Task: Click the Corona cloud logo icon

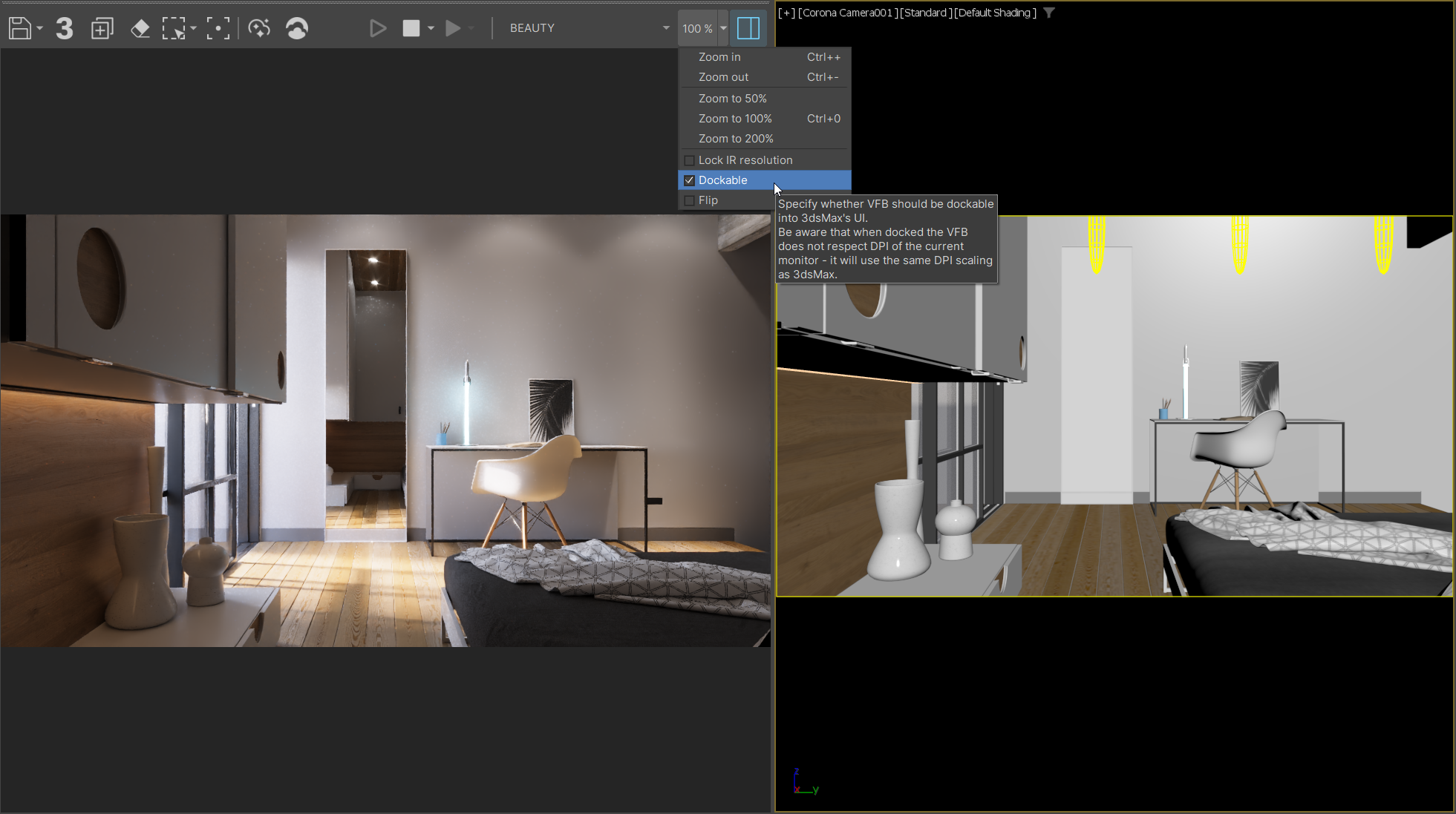Action: click(x=297, y=28)
